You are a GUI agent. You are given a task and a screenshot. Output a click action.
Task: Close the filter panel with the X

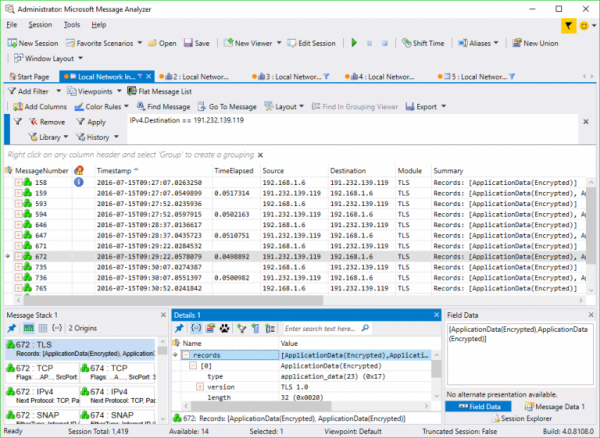[585, 122]
